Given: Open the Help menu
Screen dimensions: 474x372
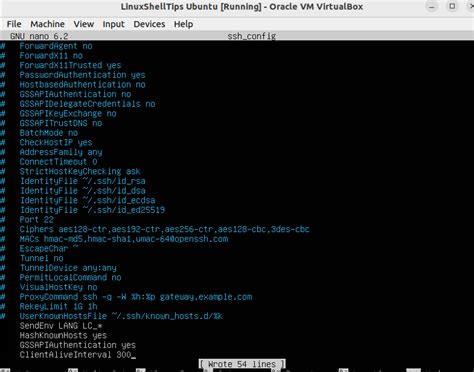Looking at the screenshot, I should click(x=183, y=24).
